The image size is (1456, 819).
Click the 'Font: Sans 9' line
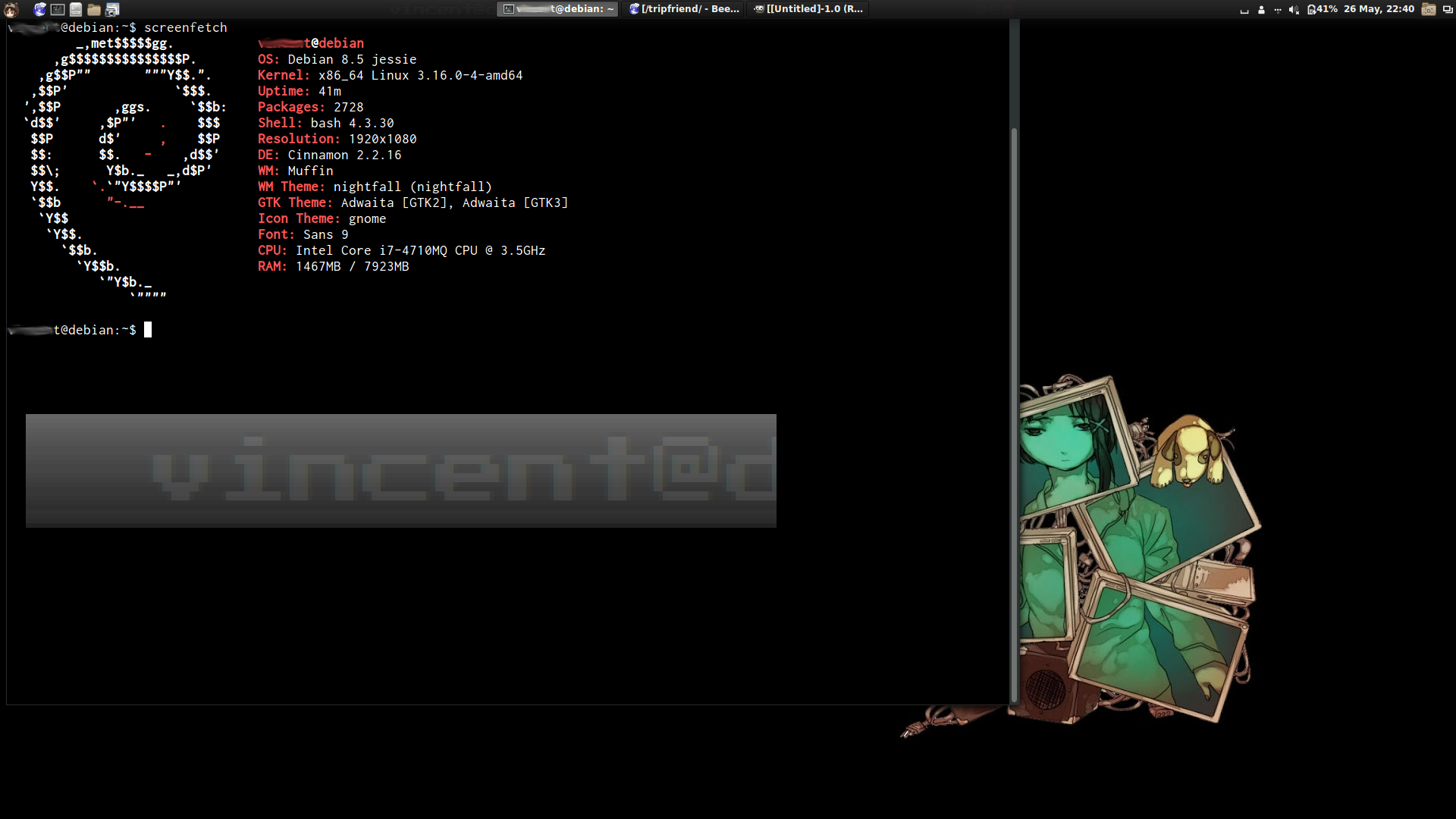[303, 234]
